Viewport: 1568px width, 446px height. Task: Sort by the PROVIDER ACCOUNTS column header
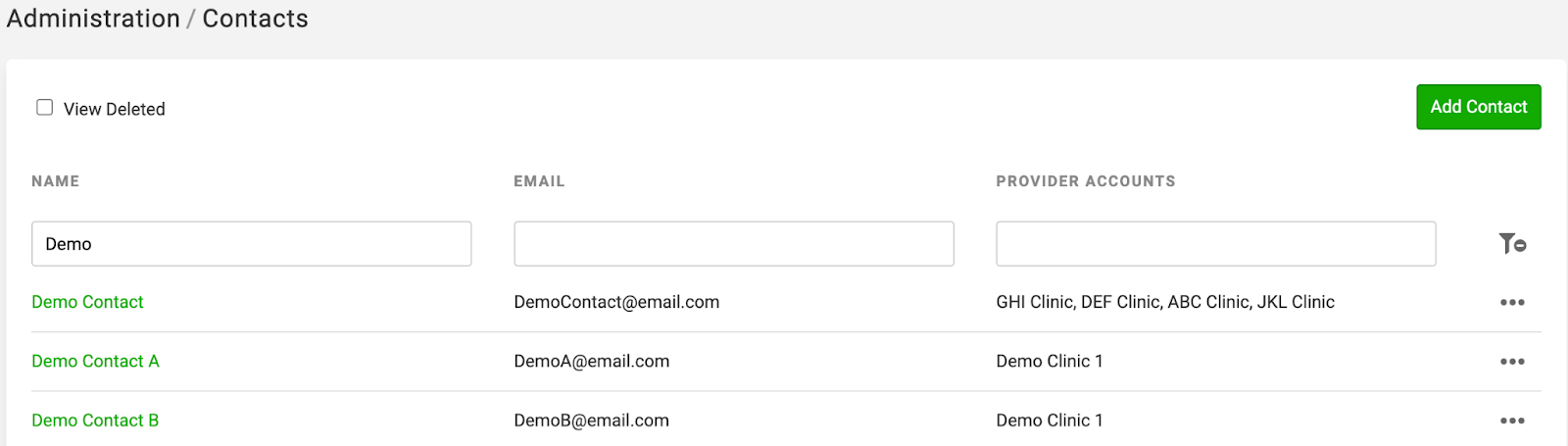click(1086, 181)
